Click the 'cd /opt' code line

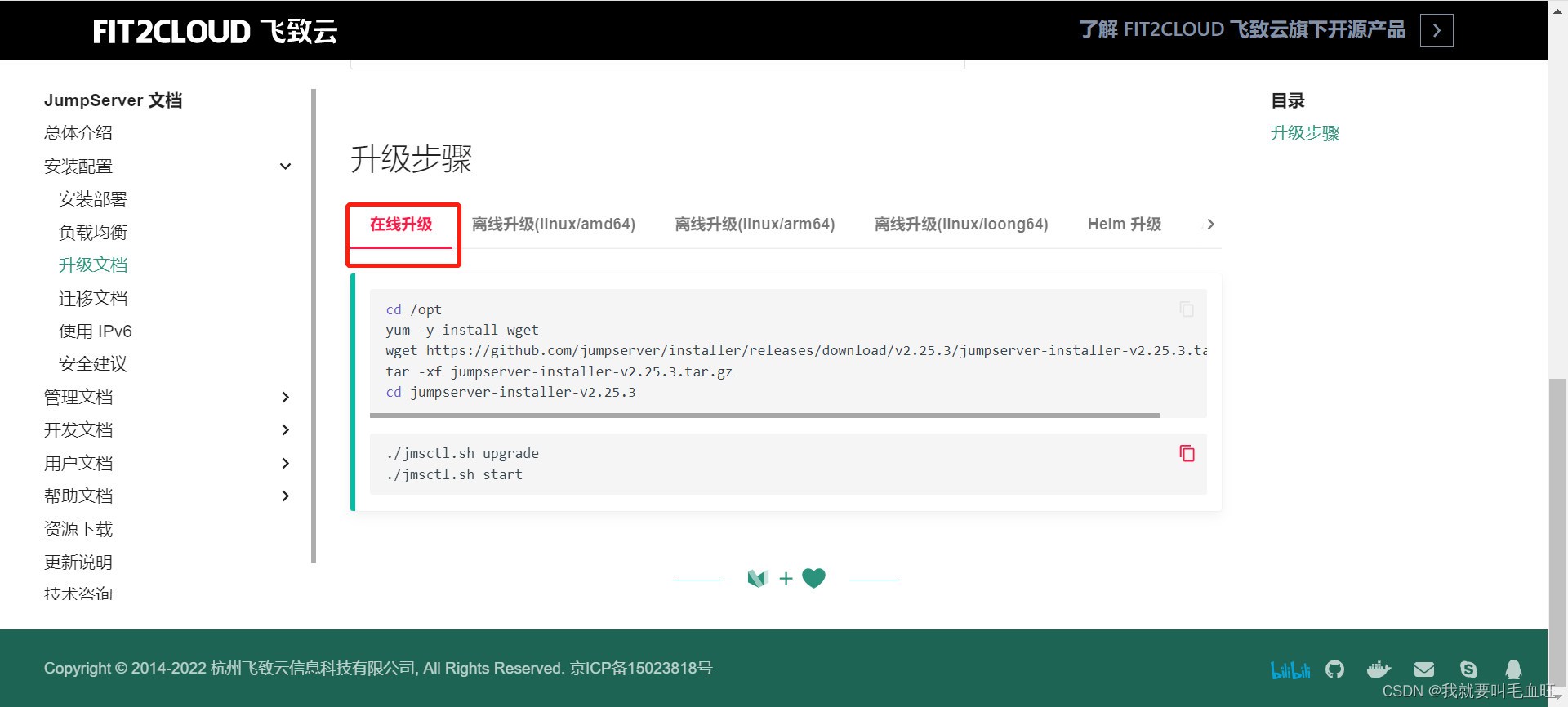pyautogui.click(x=413, y=309)
